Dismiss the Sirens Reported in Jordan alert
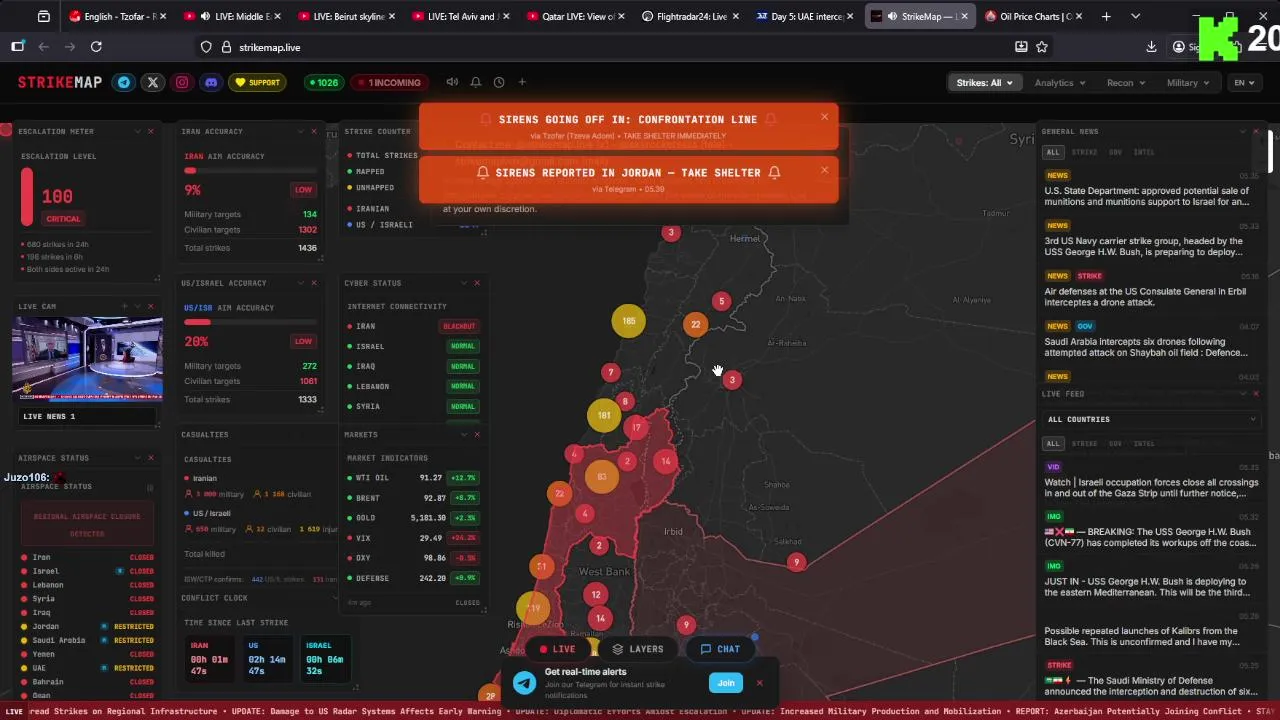The height and width of the screenshot is (720, 1280). click(824, 170)
